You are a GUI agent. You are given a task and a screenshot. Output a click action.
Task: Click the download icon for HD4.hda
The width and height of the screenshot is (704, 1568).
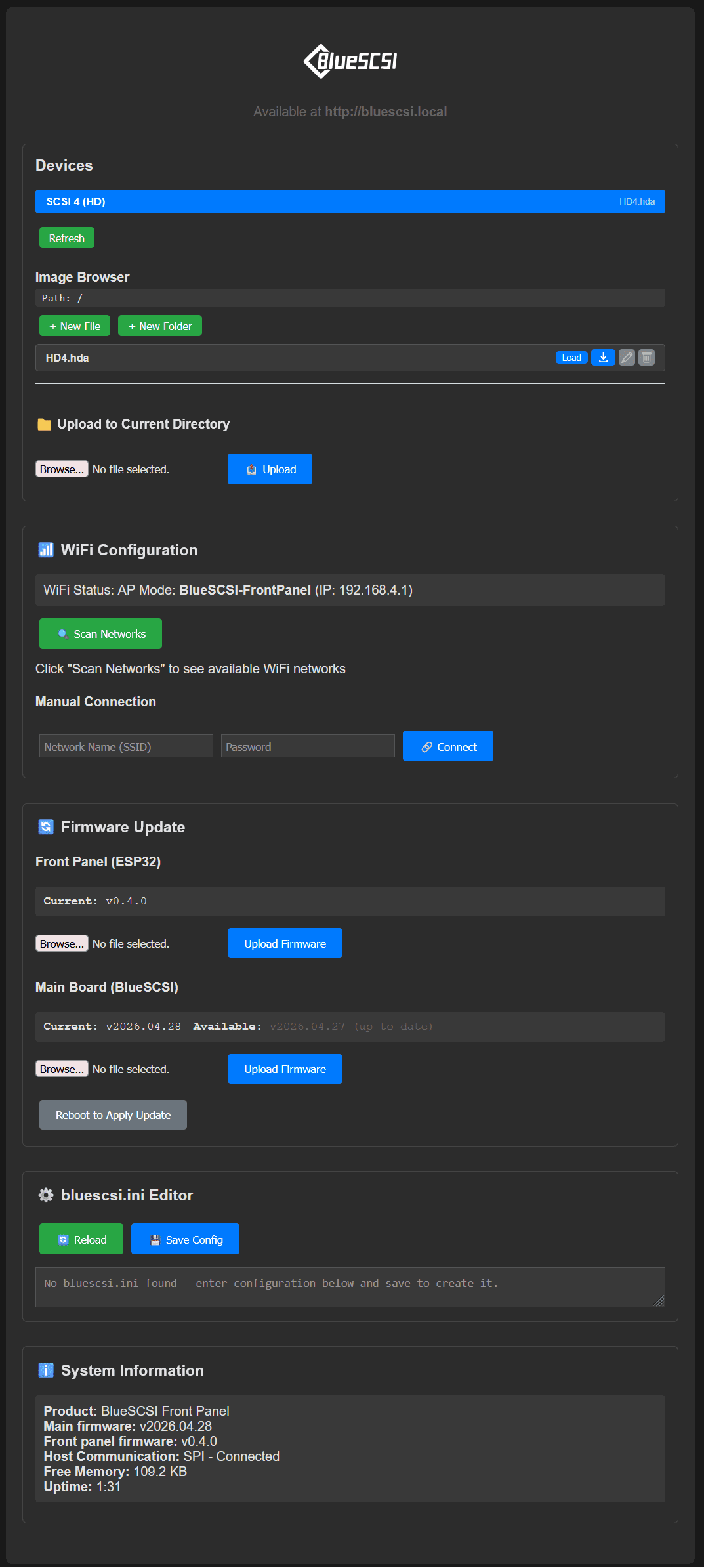click(603, 358)
